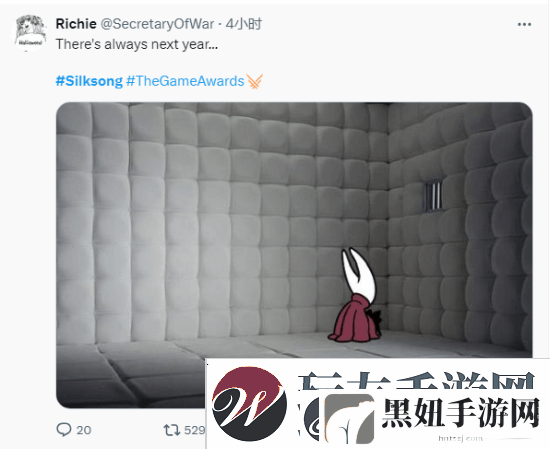Open the three-dot more options menu
Screen dimensions: 550x449
pyautogui.click(x=524, y=24)
